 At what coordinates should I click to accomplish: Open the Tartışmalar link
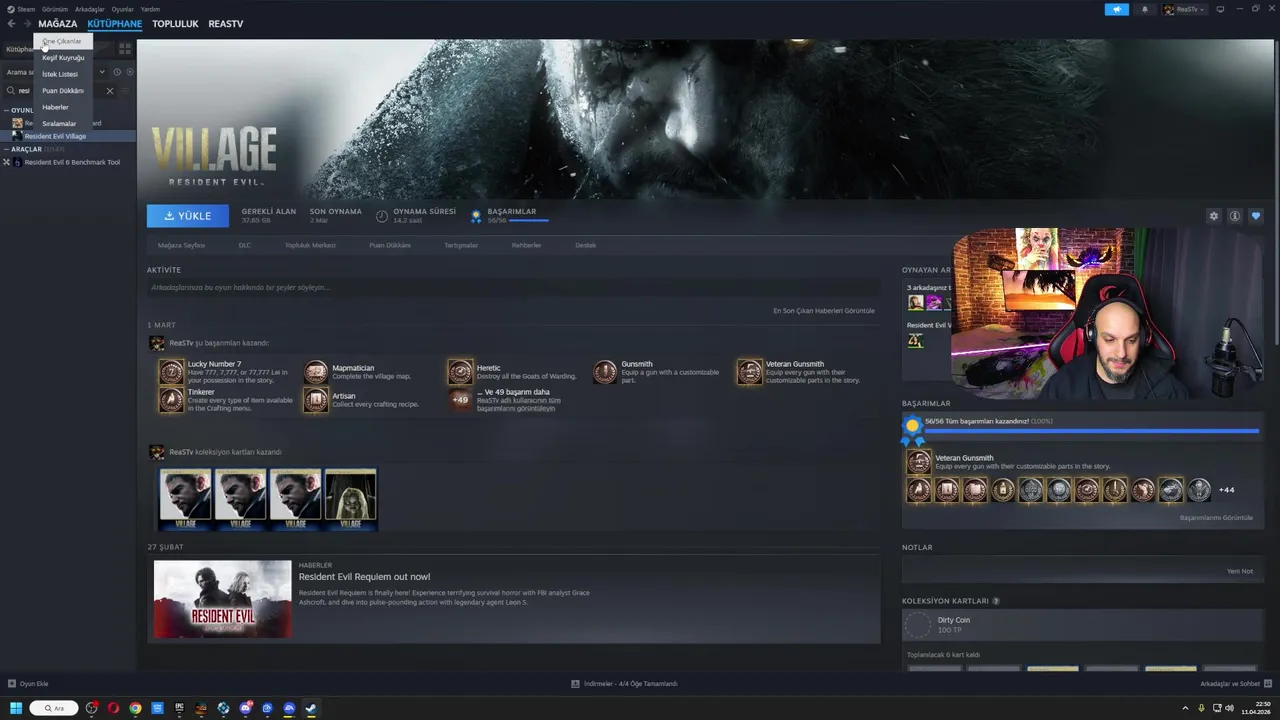click(x=461, y=245)
